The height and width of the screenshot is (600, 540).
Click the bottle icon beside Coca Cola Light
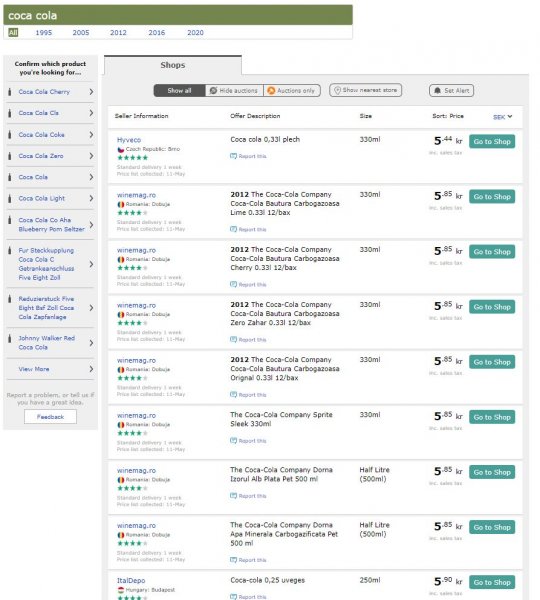coord(10,199)
